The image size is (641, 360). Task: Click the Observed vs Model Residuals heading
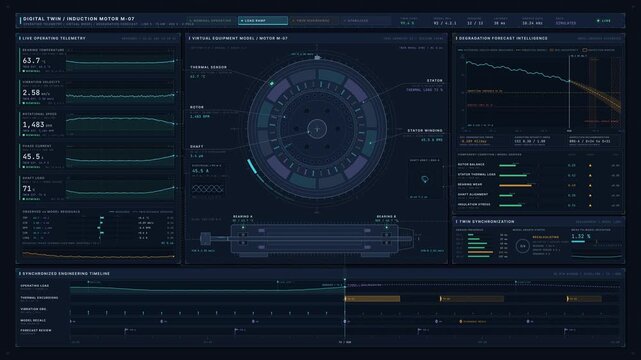click(51, 212)
